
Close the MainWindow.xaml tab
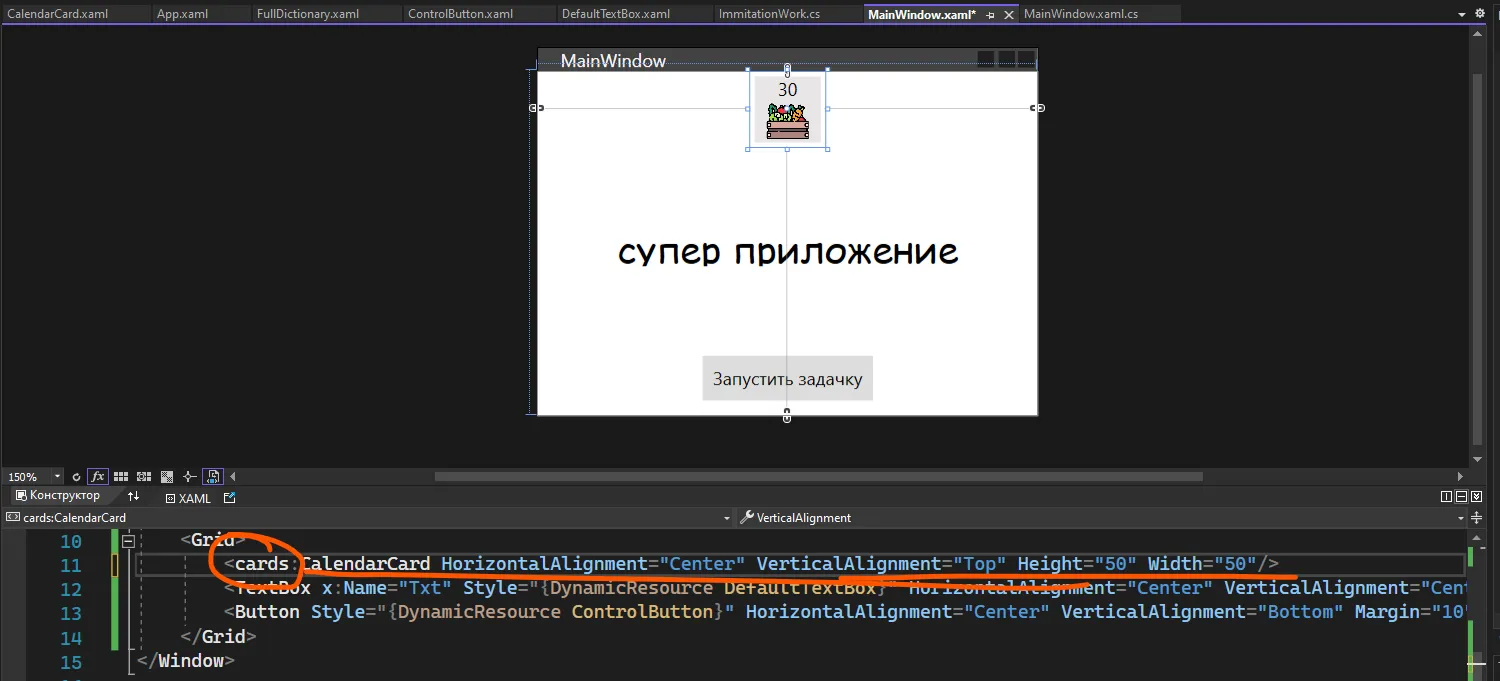(1007, 15)
